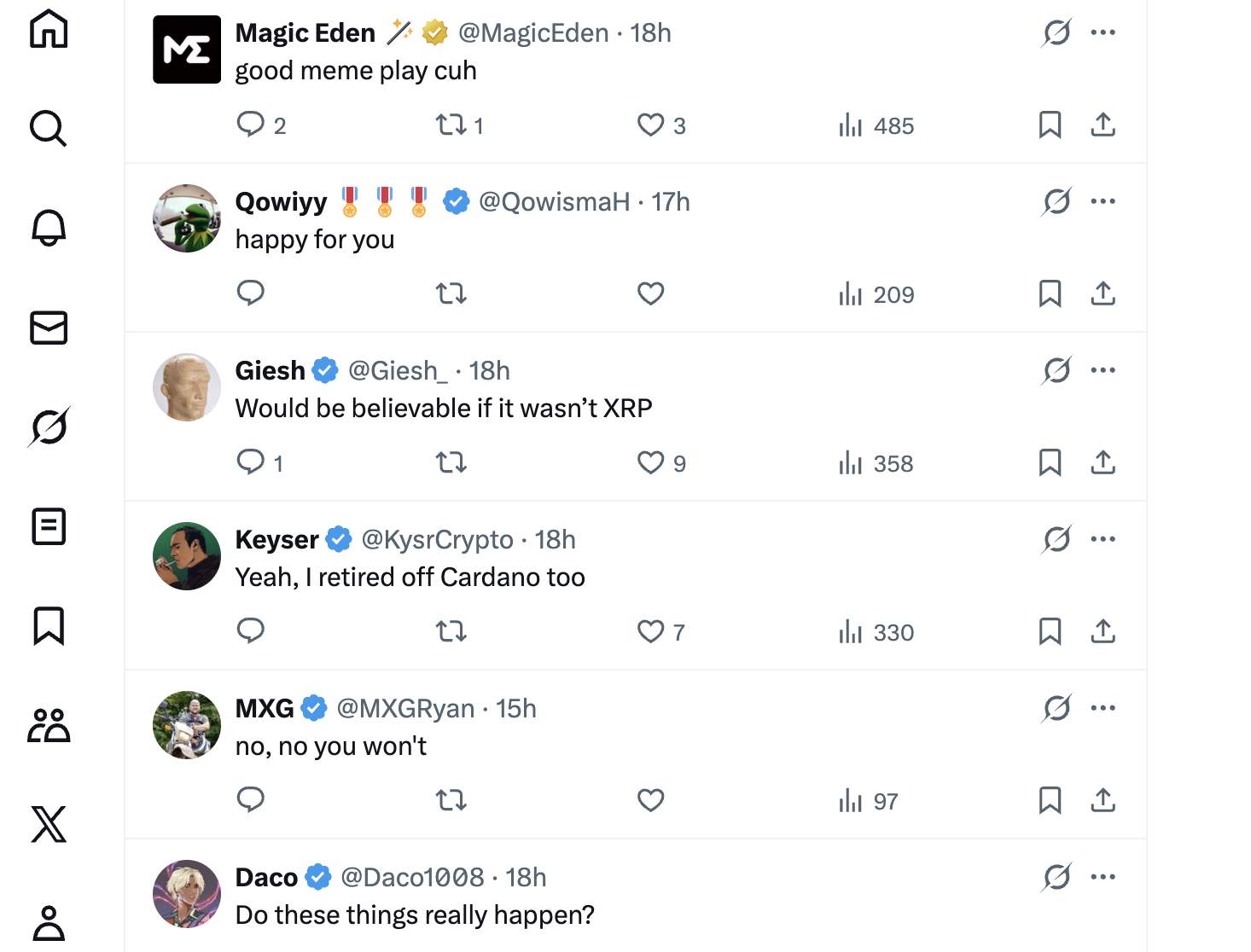Open Profile icon in left sidebar
Image resolution: width=1251 pixels, height=952 pixels.
click(49, 923)
